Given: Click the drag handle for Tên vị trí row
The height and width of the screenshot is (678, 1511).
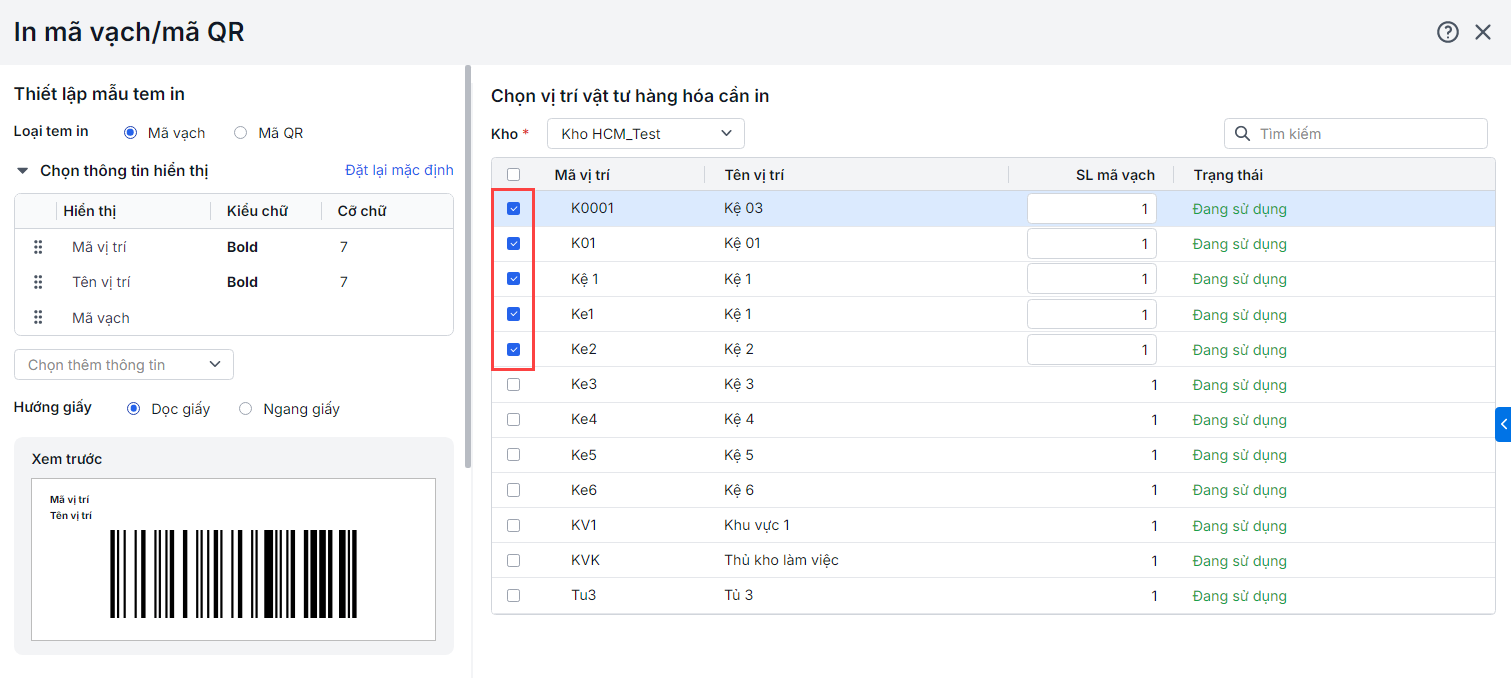Looking at the screenshot, I should [x=38, y=282].
